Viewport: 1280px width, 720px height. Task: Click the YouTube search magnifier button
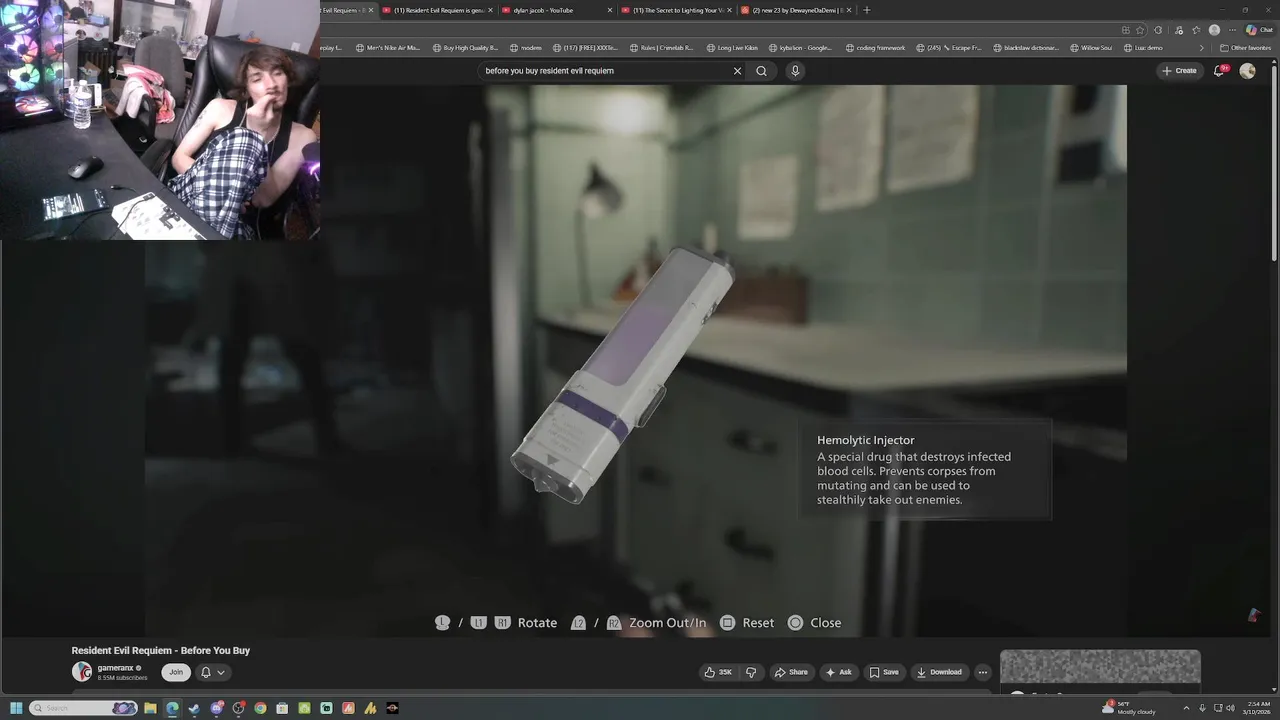(762, 71)
